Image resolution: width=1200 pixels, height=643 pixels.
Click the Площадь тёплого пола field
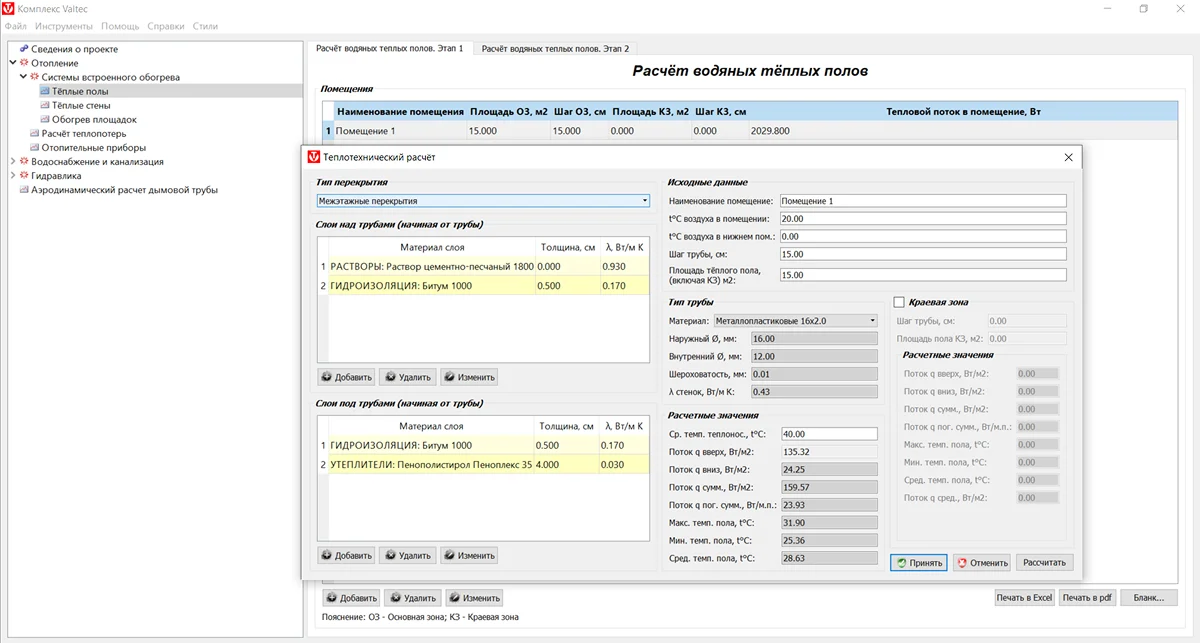[x=922, y=275]
